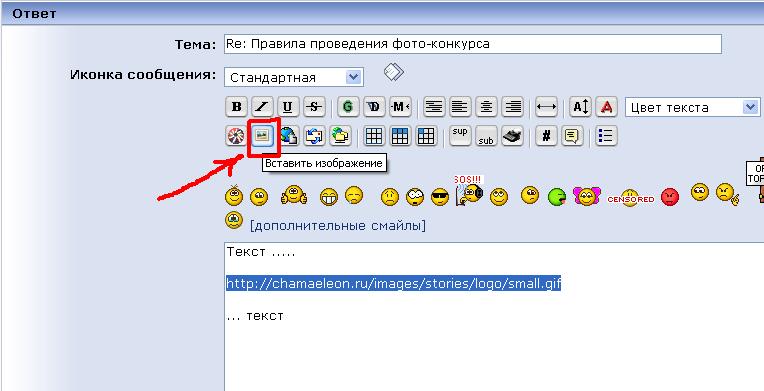Click the message icon preview next to dropdown

point(394,72)
